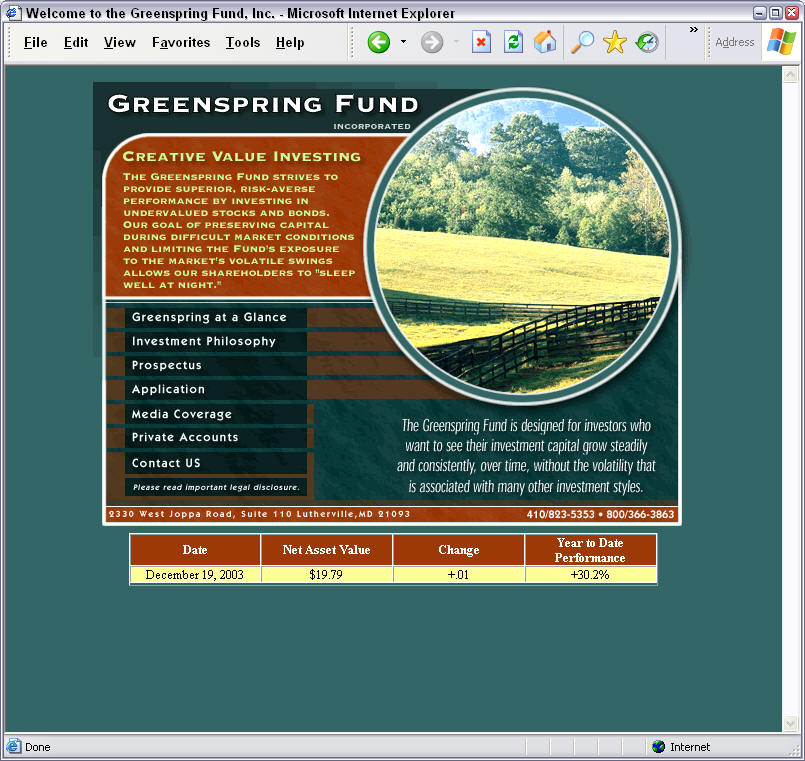The width and height of the screenshot is (805, 761).
Task: Maximize the Internet Explorer window
Action: point(776,13)
